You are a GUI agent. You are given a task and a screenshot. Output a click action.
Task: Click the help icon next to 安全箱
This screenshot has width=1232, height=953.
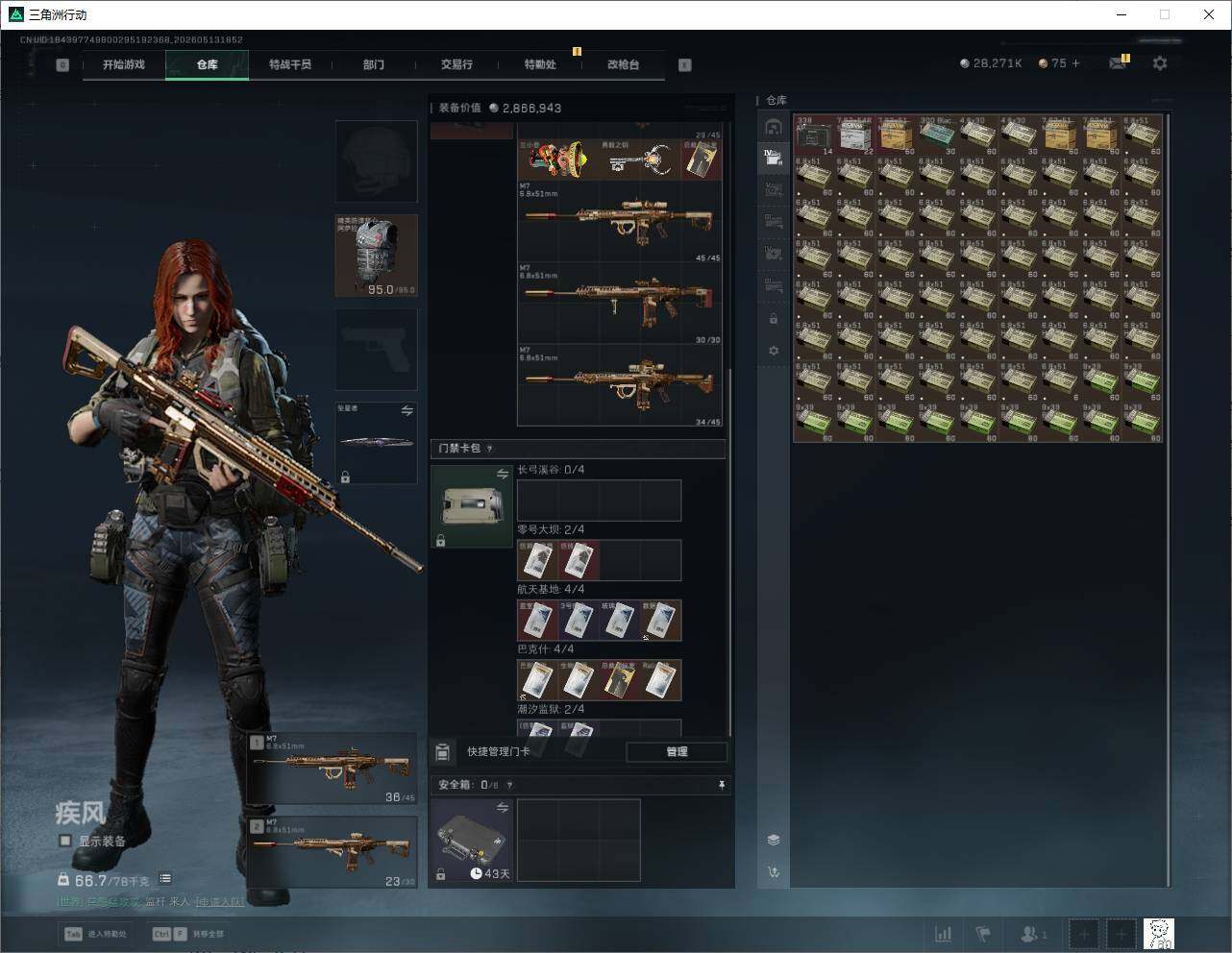[509, 785]
